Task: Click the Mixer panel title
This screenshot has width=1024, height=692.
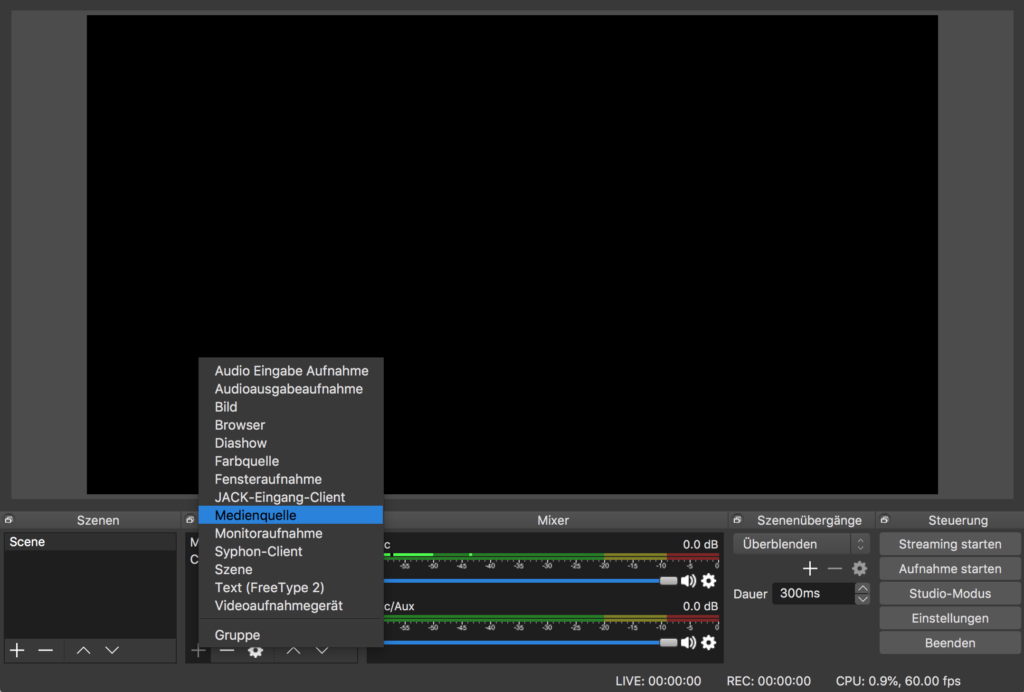Action: pyautogui.click(x=553, y=520)
